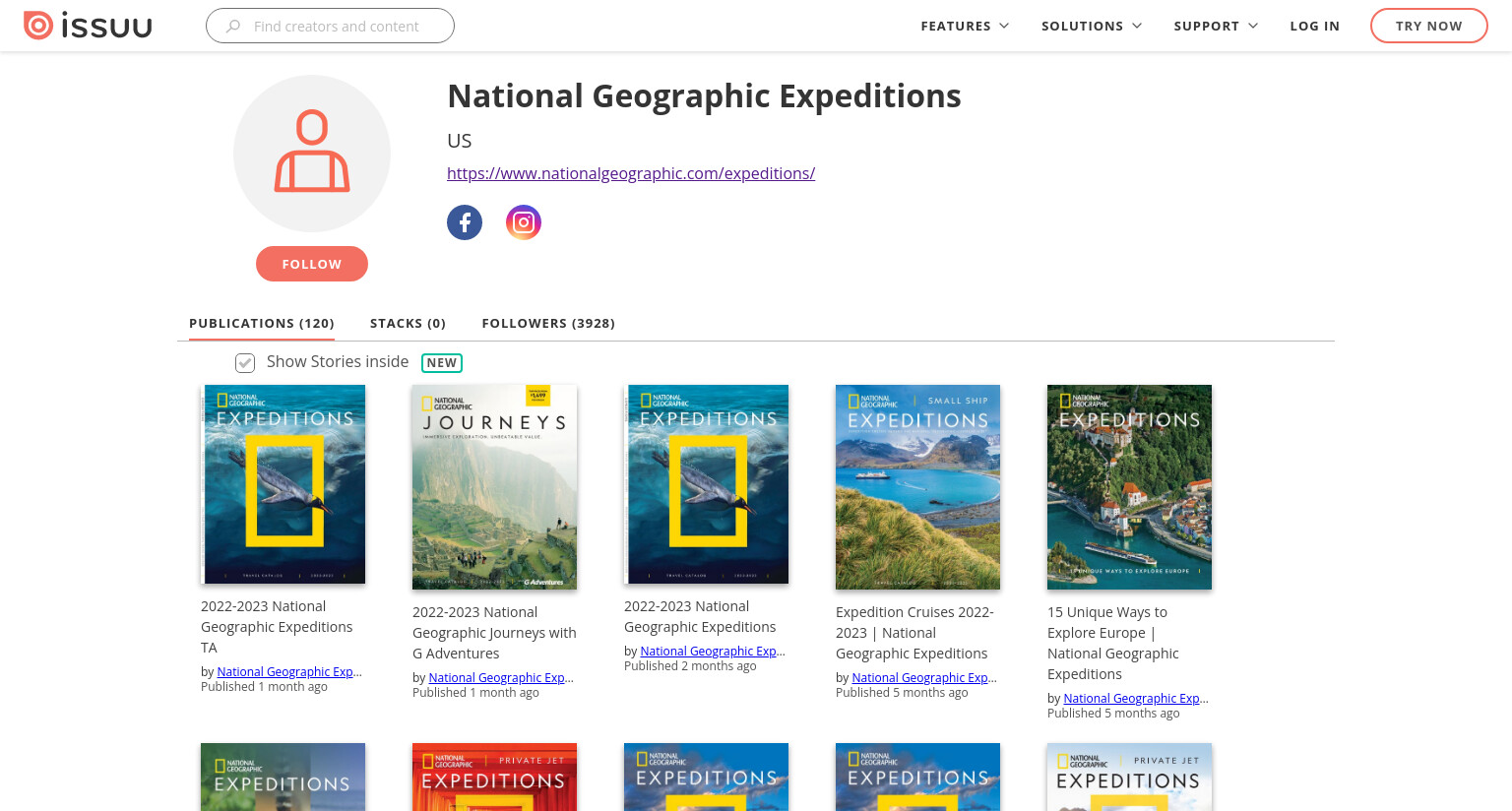The height and width of the screenshot is (811, 1512).
Task: Open the nationalgeographic.com expeditions link
Action: (x=631, y=173)
